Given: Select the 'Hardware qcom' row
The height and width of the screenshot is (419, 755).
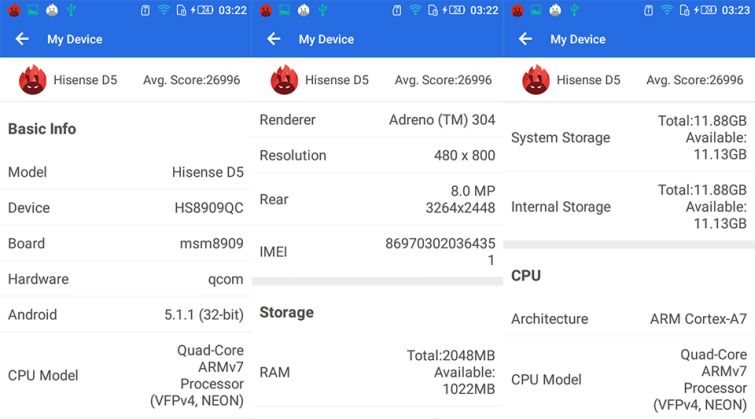Looking at the screenshot, I should 126,279.
